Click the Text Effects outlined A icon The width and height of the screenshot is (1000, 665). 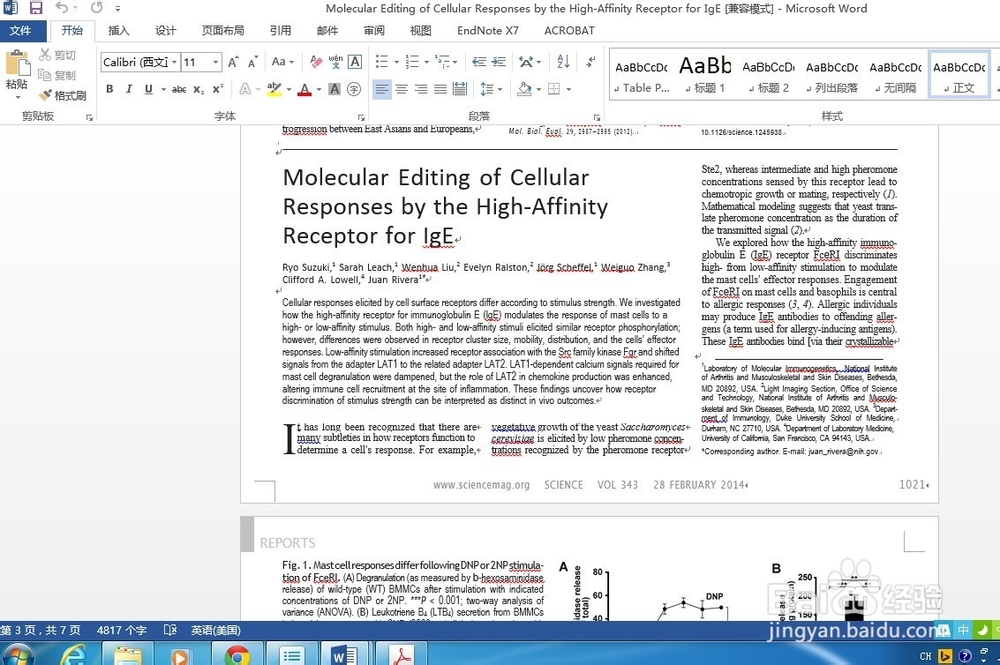tap(245, 89)
